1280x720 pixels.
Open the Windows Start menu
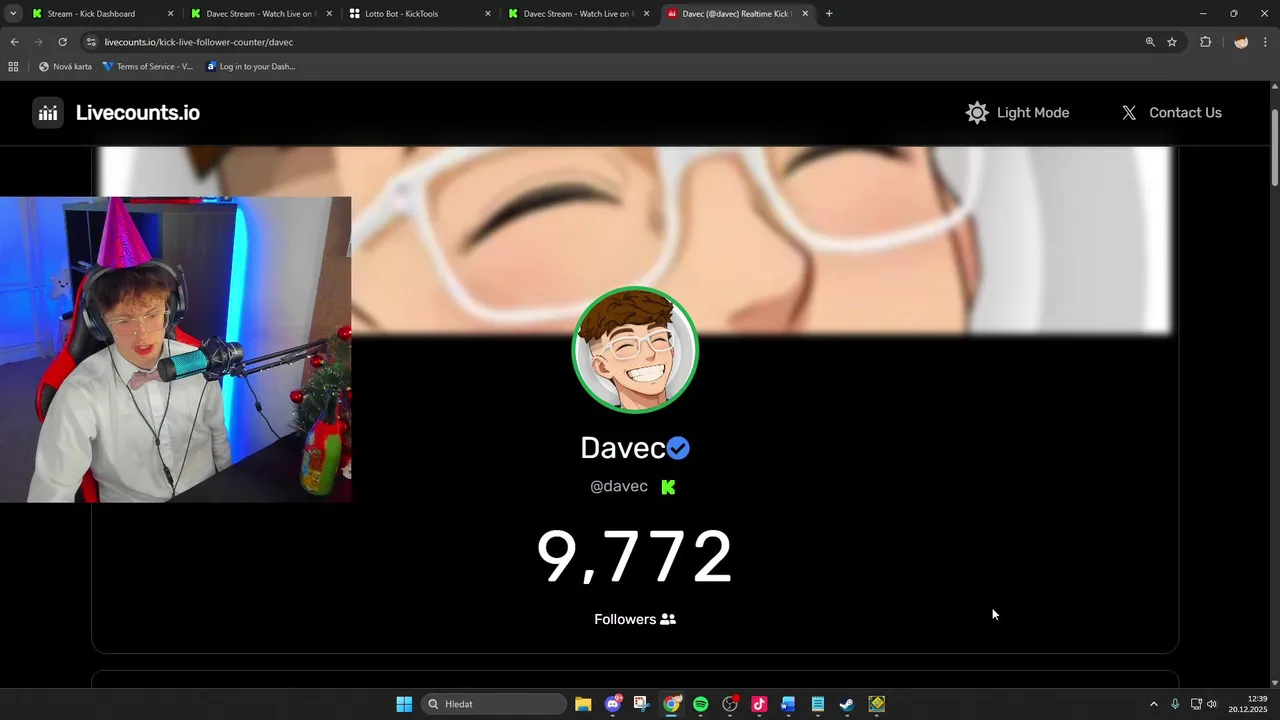tap(404, 704)
